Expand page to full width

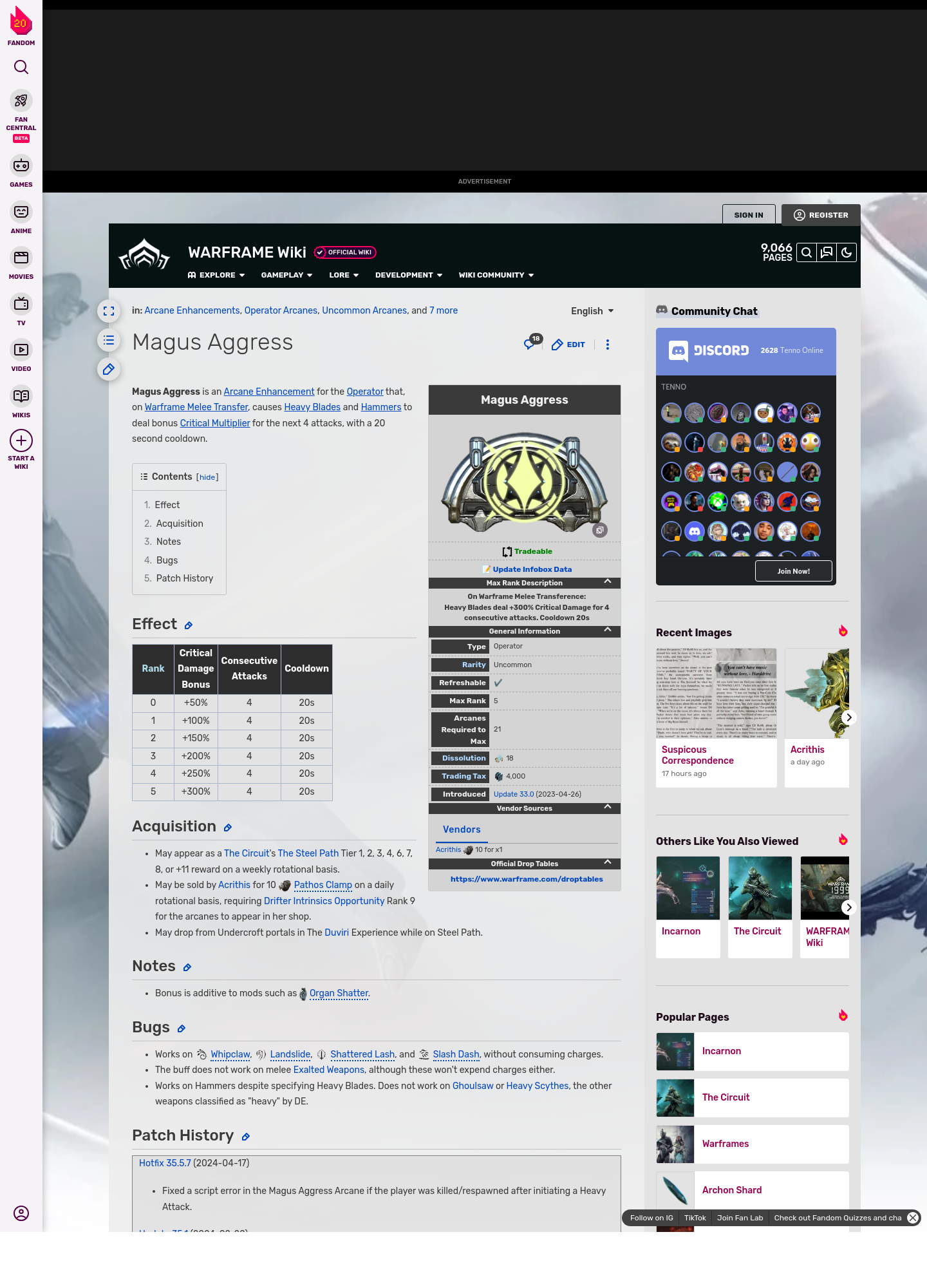point(109,311)
